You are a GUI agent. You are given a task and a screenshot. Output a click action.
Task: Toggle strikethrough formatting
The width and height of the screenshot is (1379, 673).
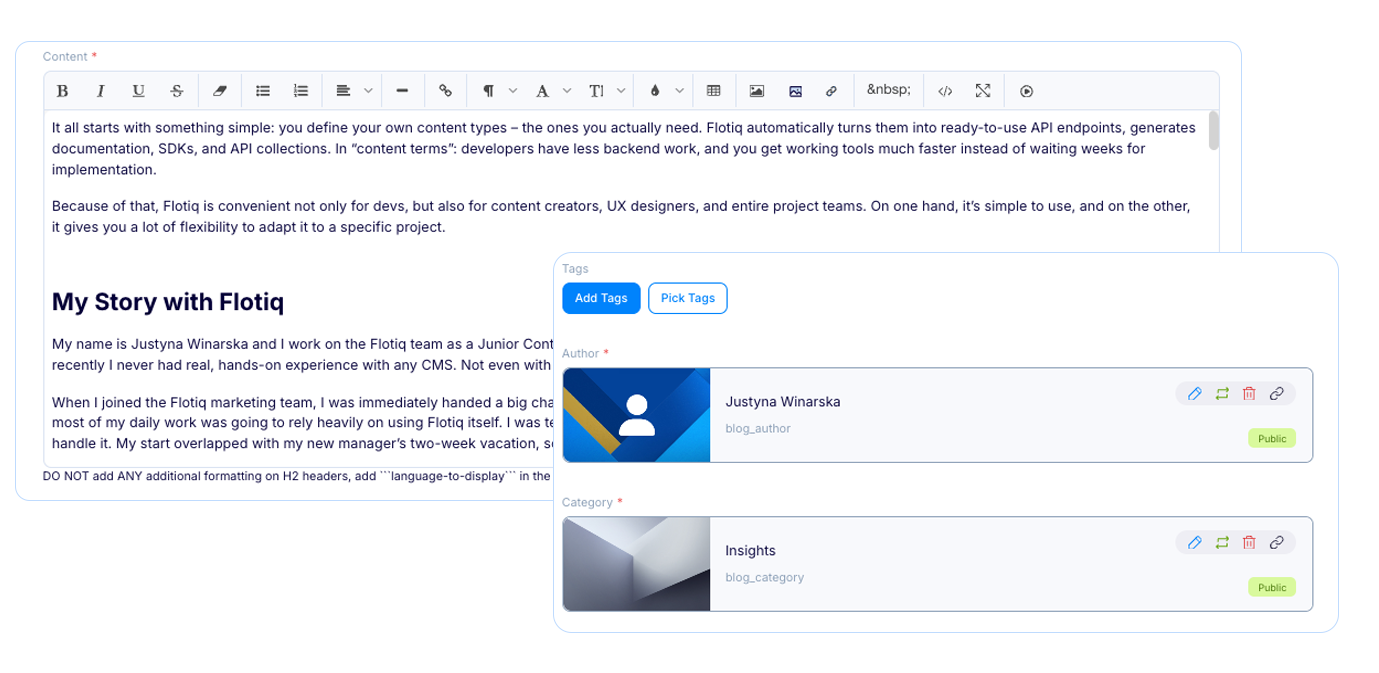177,91
